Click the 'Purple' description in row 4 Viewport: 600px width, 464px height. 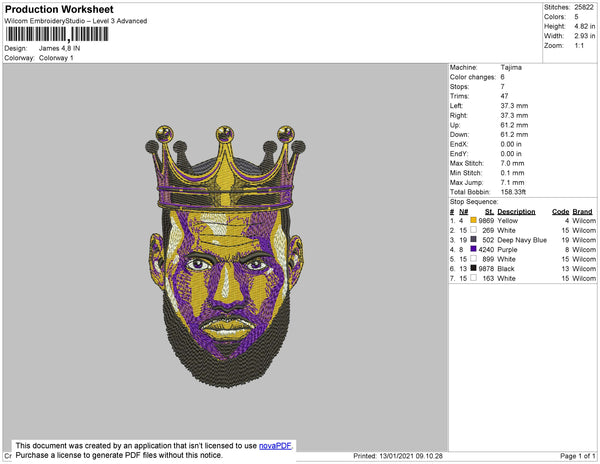pyautogui.click(x=507, y=249)
